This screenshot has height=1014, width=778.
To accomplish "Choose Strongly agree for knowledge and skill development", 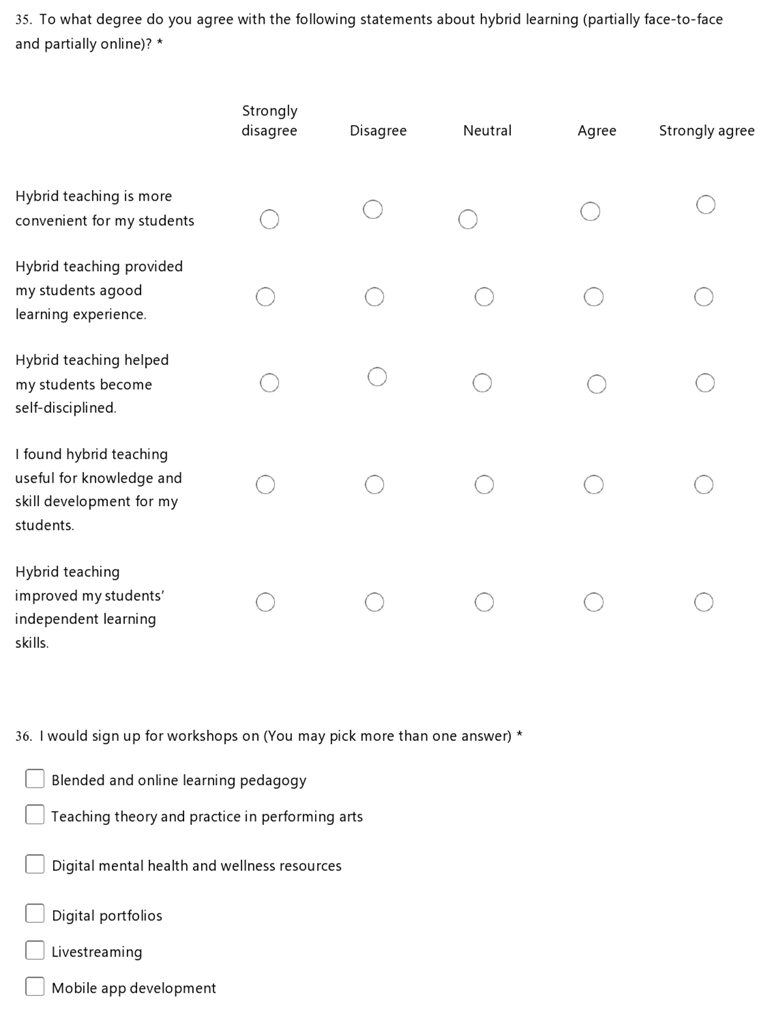I will [x=704, y=485].
